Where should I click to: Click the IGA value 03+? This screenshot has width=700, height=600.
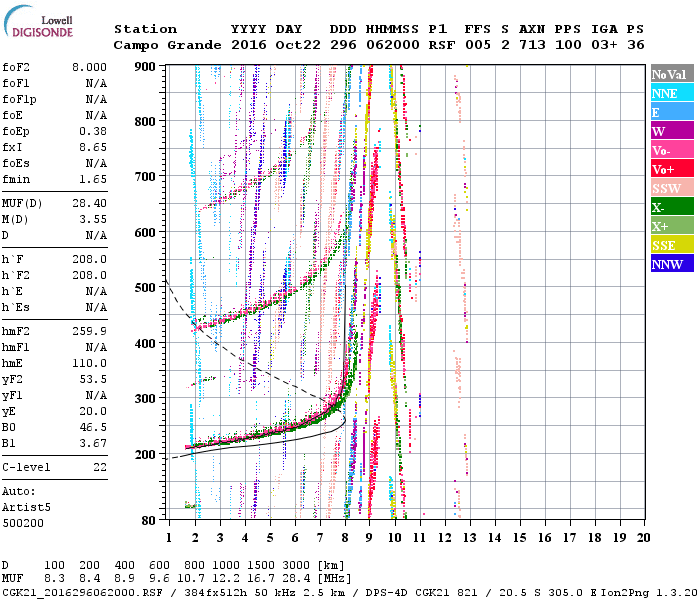click(x=604, y=45)
